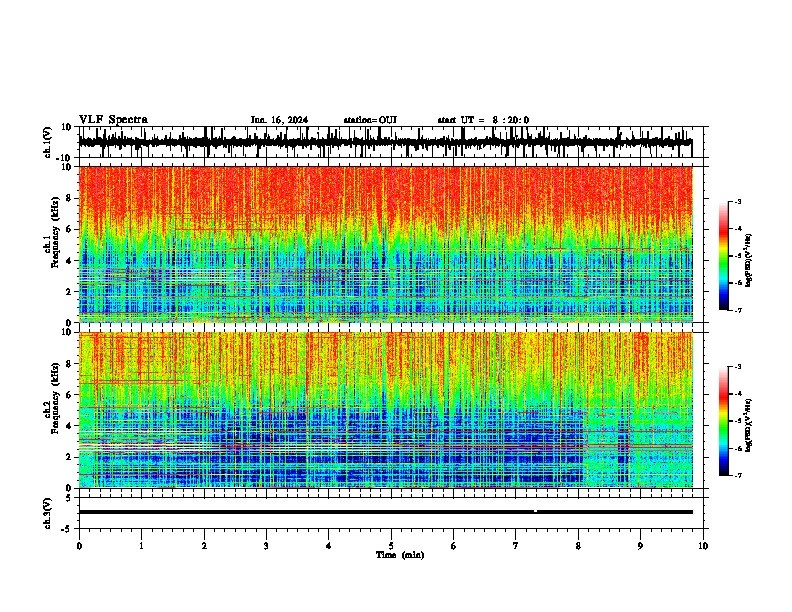This screenshot has height=612, width=792.
Task: Click the "Time (min)" axis label
Action: [400, 555]
